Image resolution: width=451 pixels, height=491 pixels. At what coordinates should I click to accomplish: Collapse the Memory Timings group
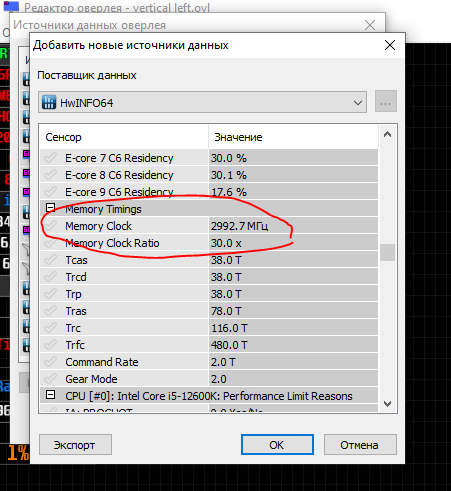coord(51,208)
